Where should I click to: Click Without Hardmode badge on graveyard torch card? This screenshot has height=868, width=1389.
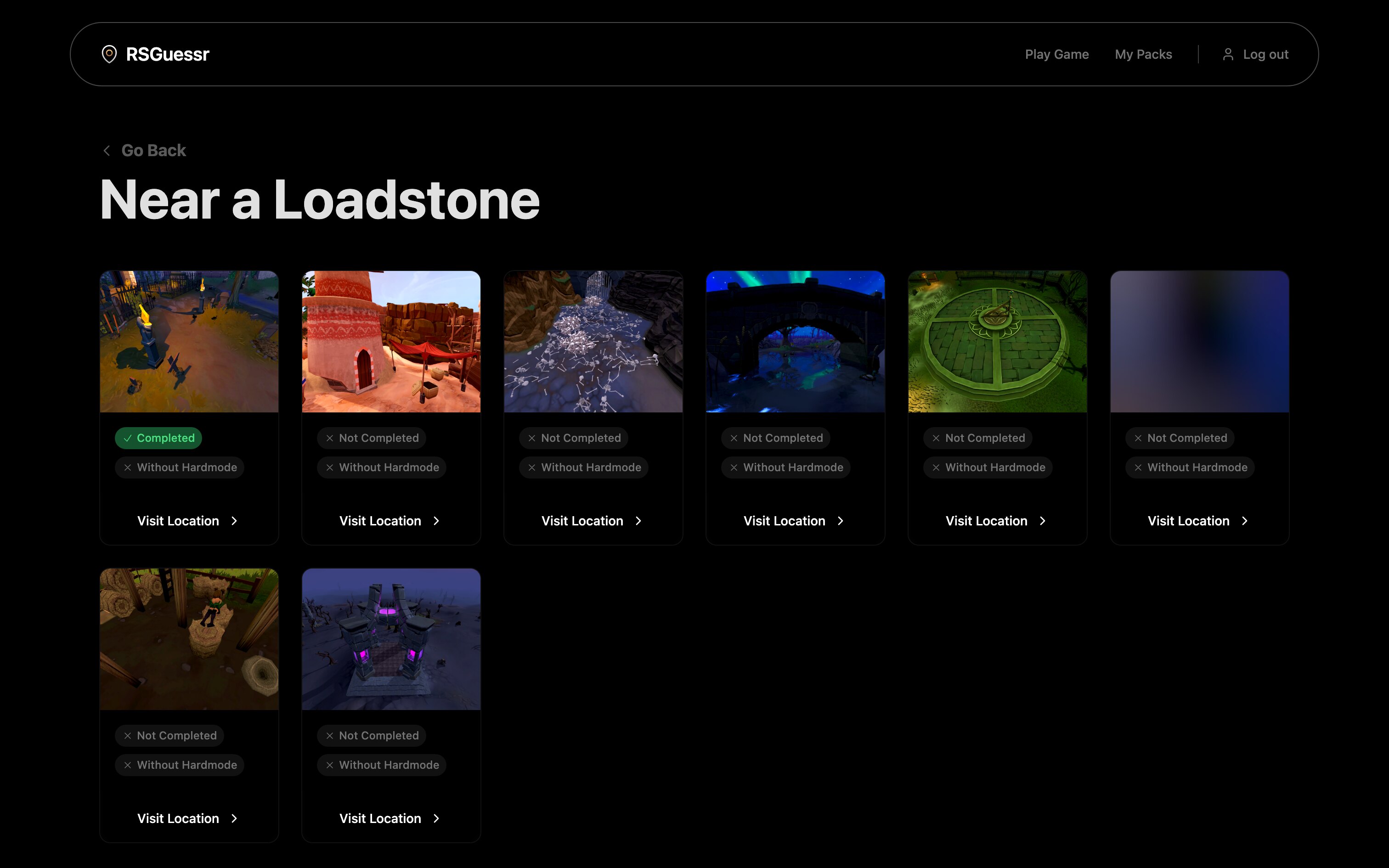point(180,468)
